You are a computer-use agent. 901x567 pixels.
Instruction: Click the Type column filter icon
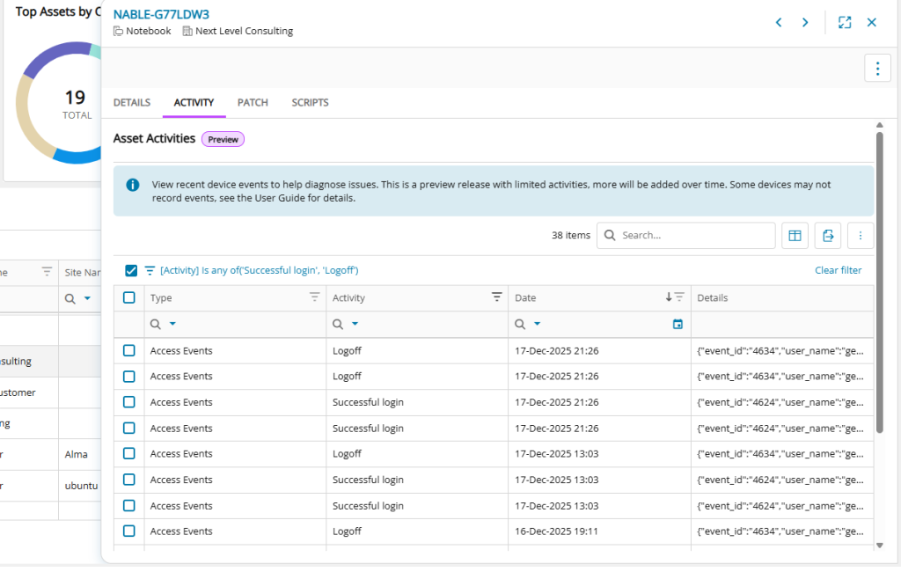(314, 297)
